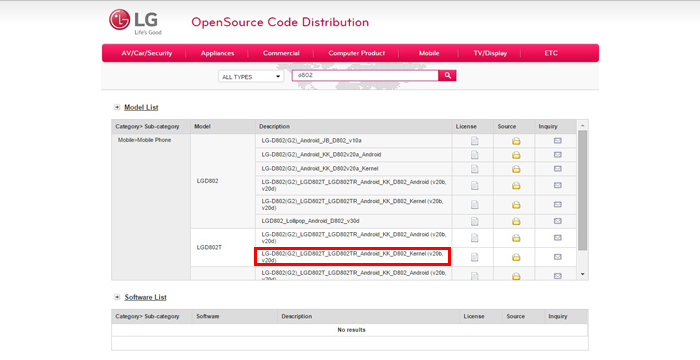Download source for KK_D802v20a_Android row

tap(516, 155)
